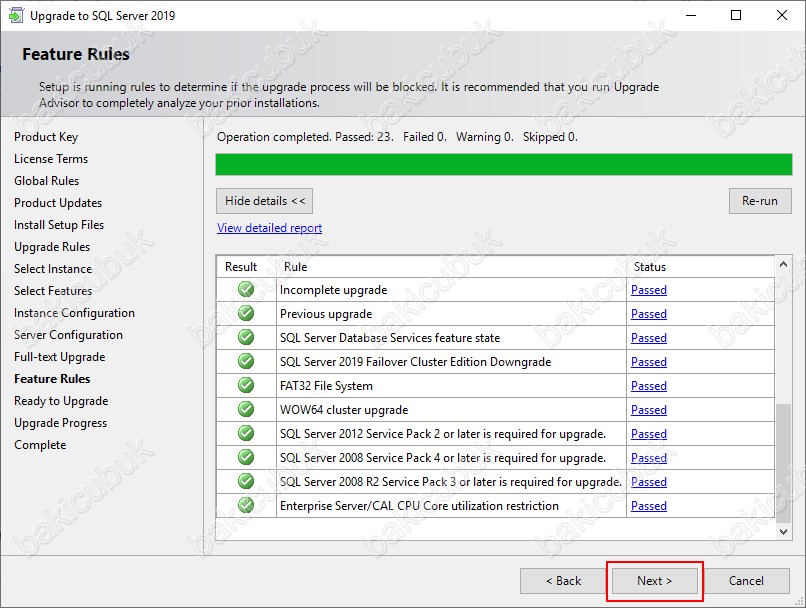Click the rule list scroll up arrow
Screen dimensions: 806x608
783,264
